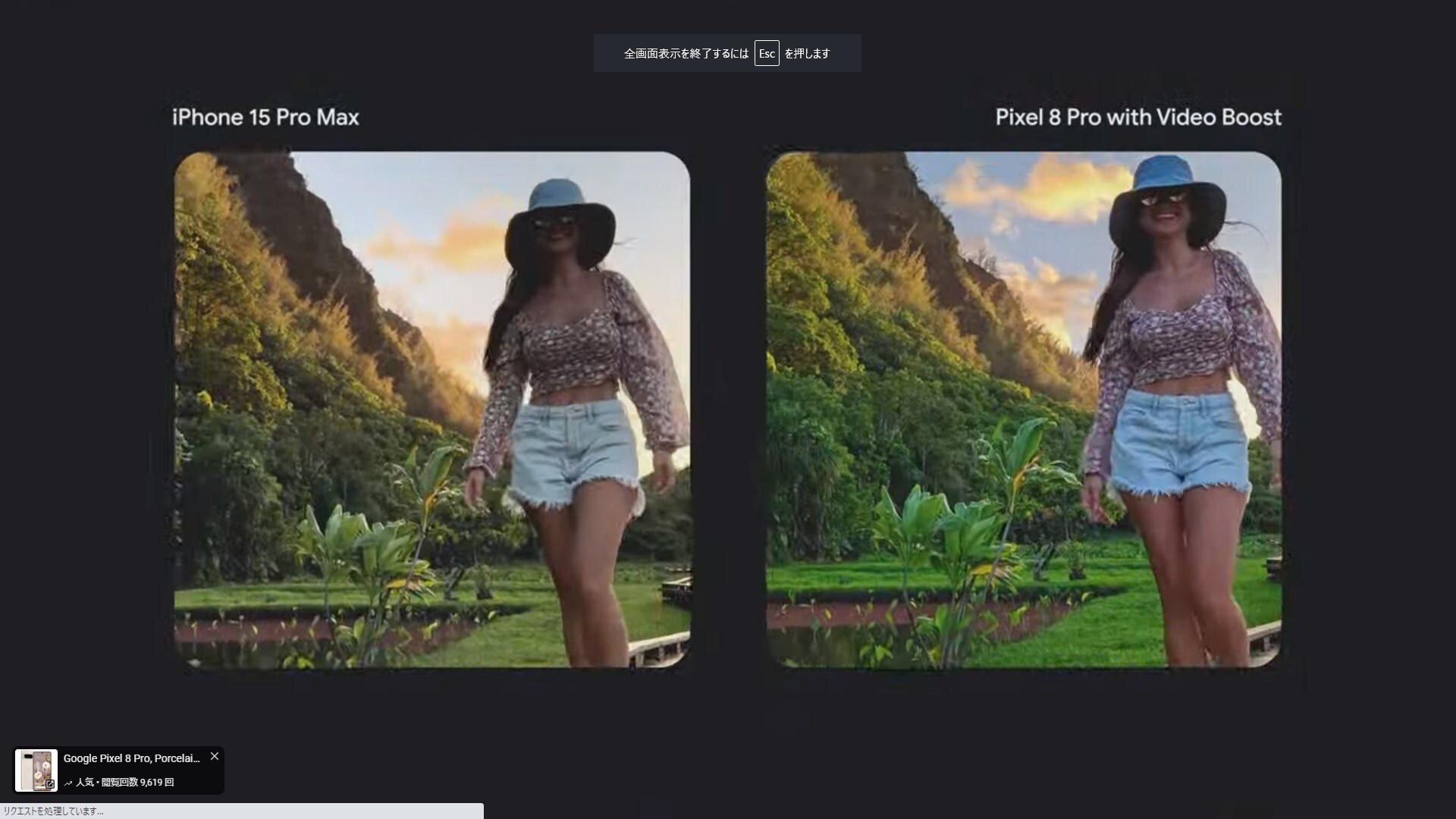1456x819 pixels.
Task: Select the Pixel 8 Pro comparison video frame
Action: [x=1024, y=409]
